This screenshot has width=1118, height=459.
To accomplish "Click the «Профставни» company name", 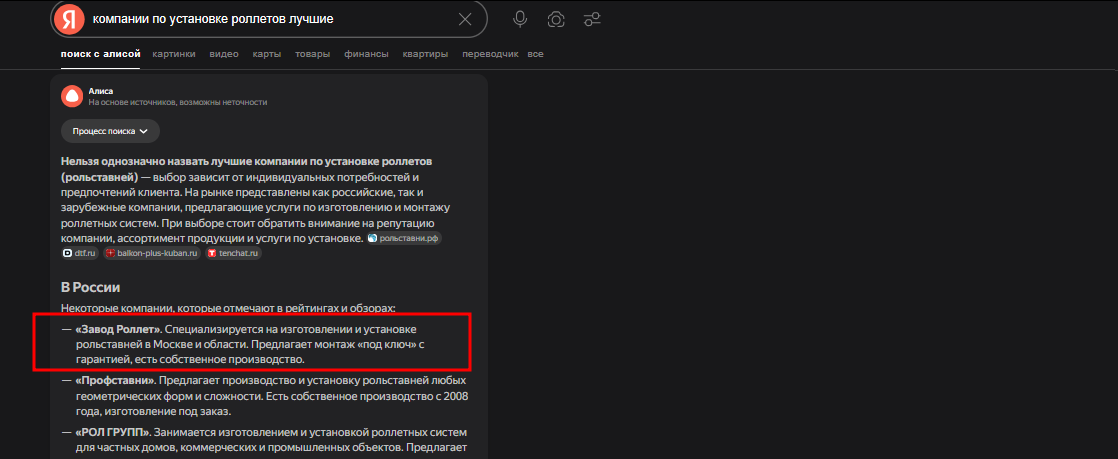I will 115,381.
